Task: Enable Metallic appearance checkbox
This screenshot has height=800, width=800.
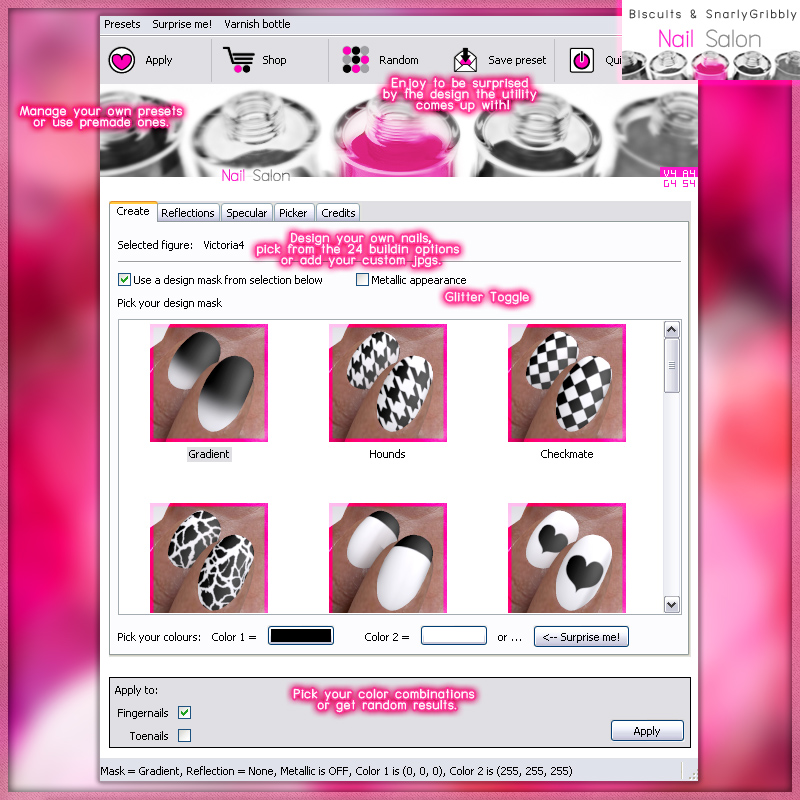Action: click(x=362, y=280)
